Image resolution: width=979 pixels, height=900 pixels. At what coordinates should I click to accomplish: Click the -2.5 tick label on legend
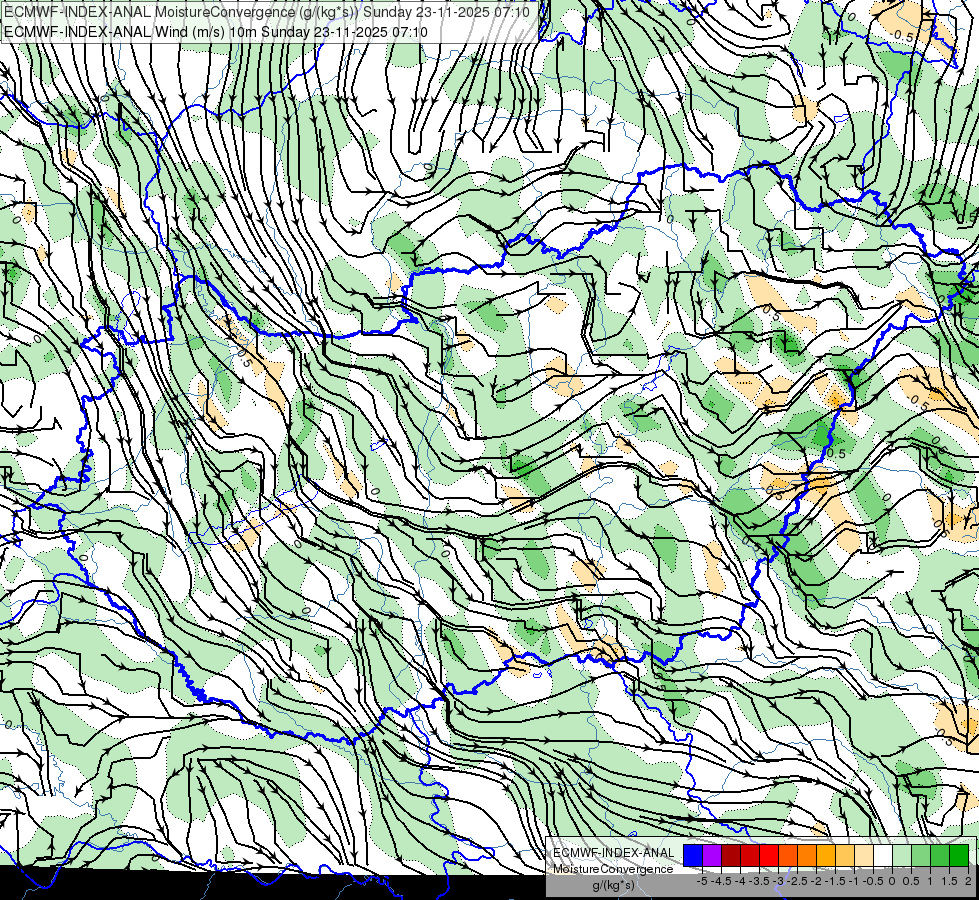click(797, 881)
